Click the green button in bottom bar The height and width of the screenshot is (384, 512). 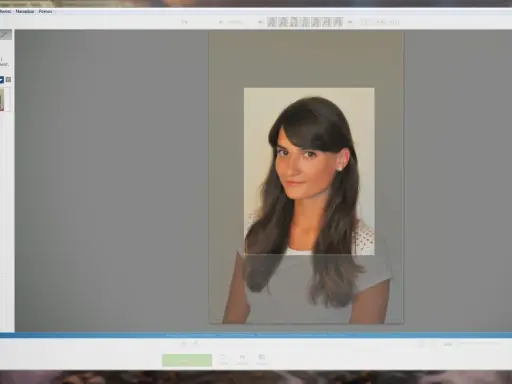click(x=187, y=360)
